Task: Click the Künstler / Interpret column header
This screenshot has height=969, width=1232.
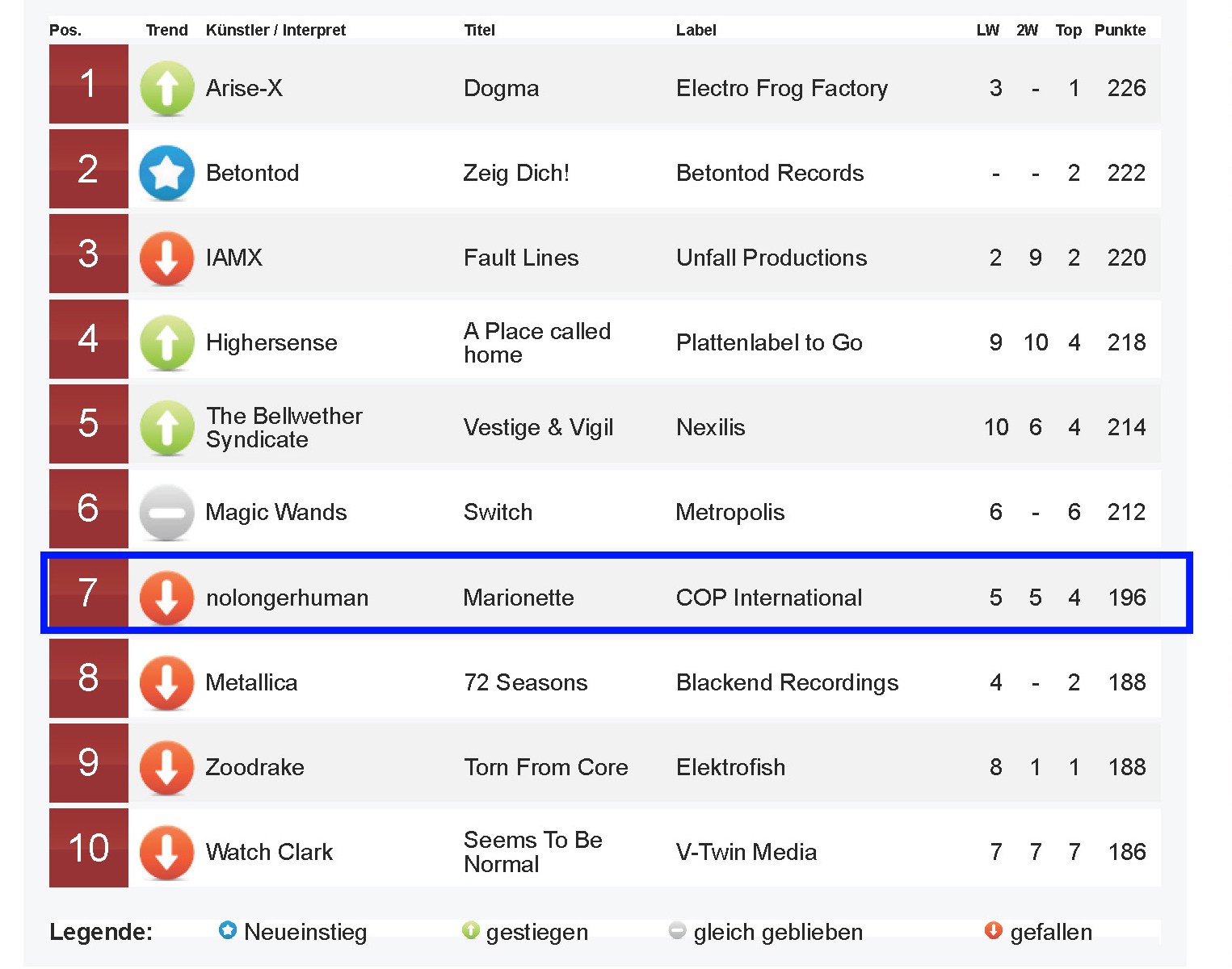Action: (275, 30)
